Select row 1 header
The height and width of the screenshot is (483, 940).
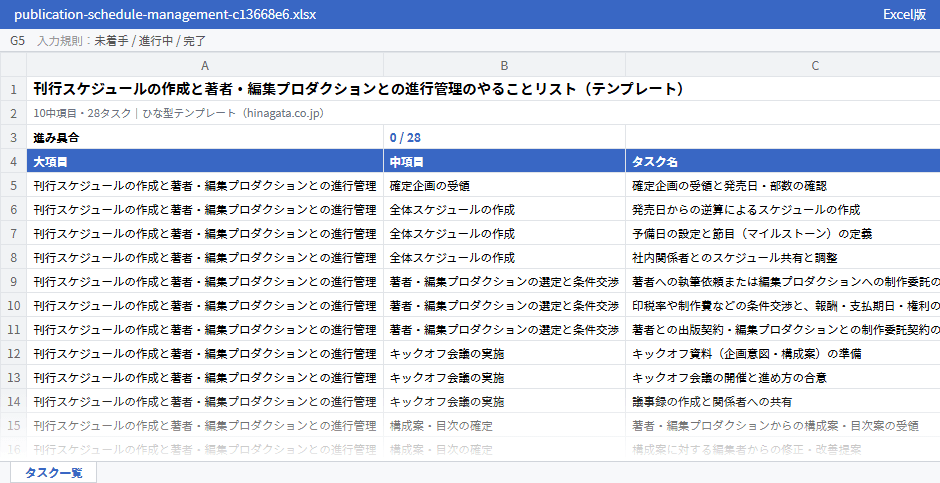pyautogui.click(x=13, y=89)
